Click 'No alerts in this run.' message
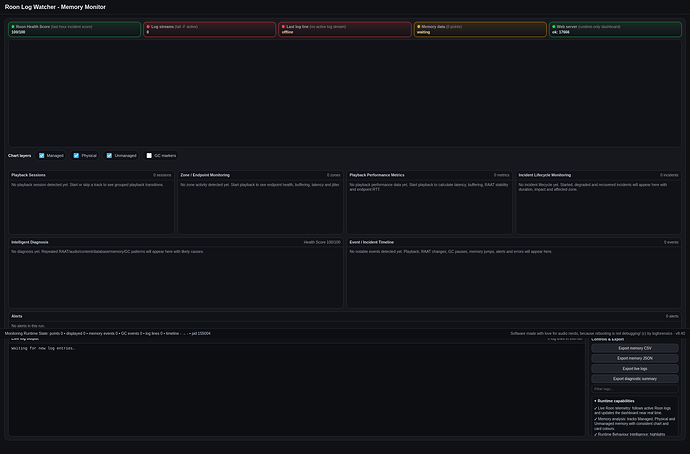 (x=28, y=326)
